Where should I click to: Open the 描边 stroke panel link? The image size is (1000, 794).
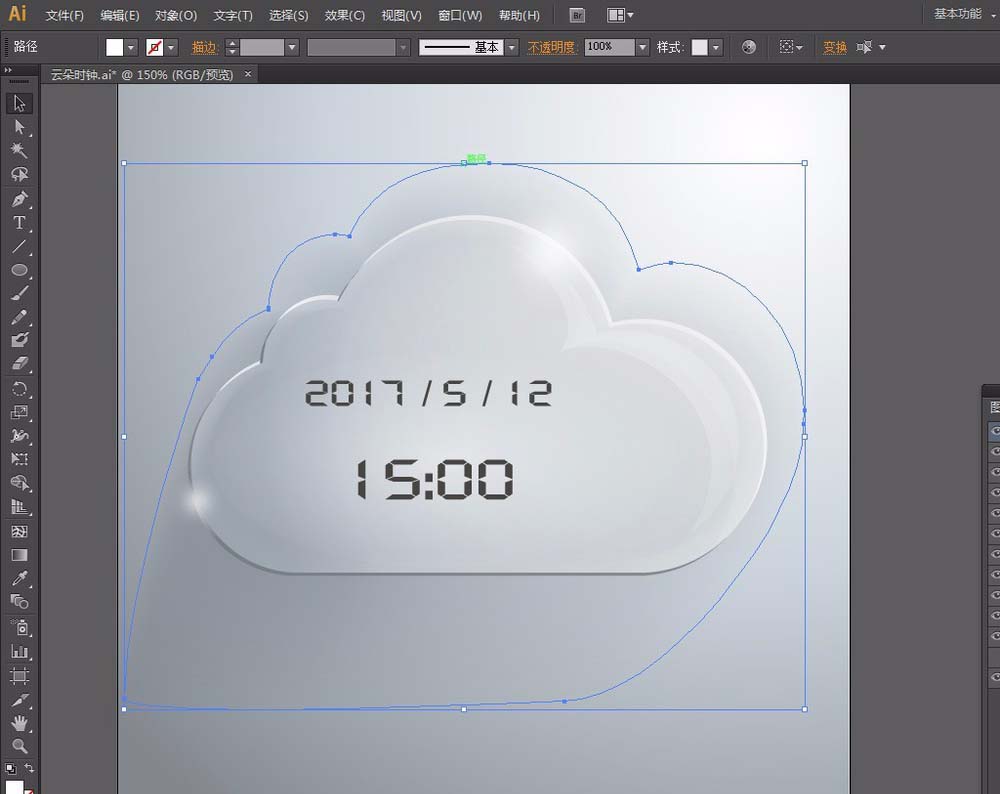[x=205, y=47]
